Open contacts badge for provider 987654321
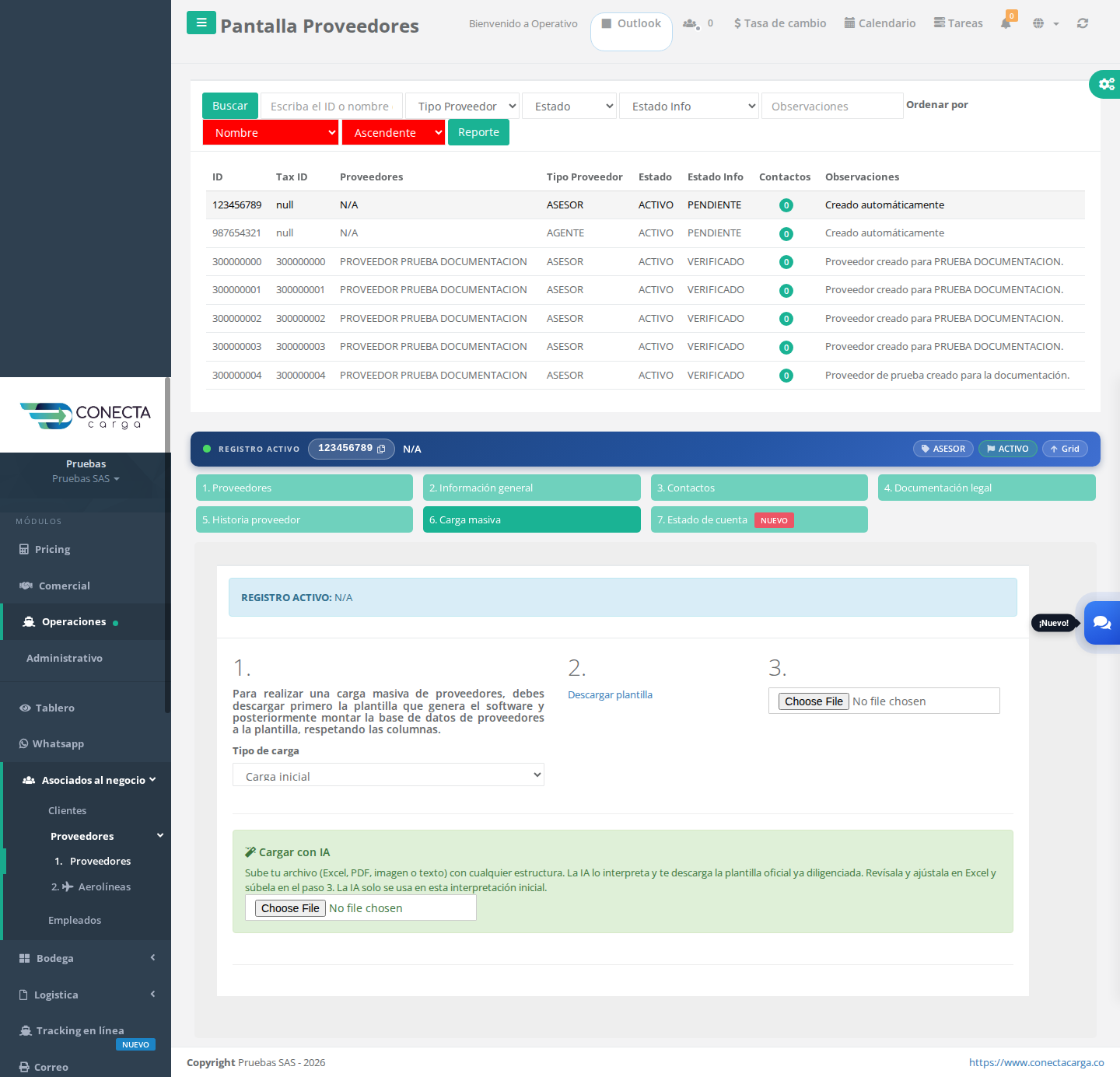 tap(786, 233)
